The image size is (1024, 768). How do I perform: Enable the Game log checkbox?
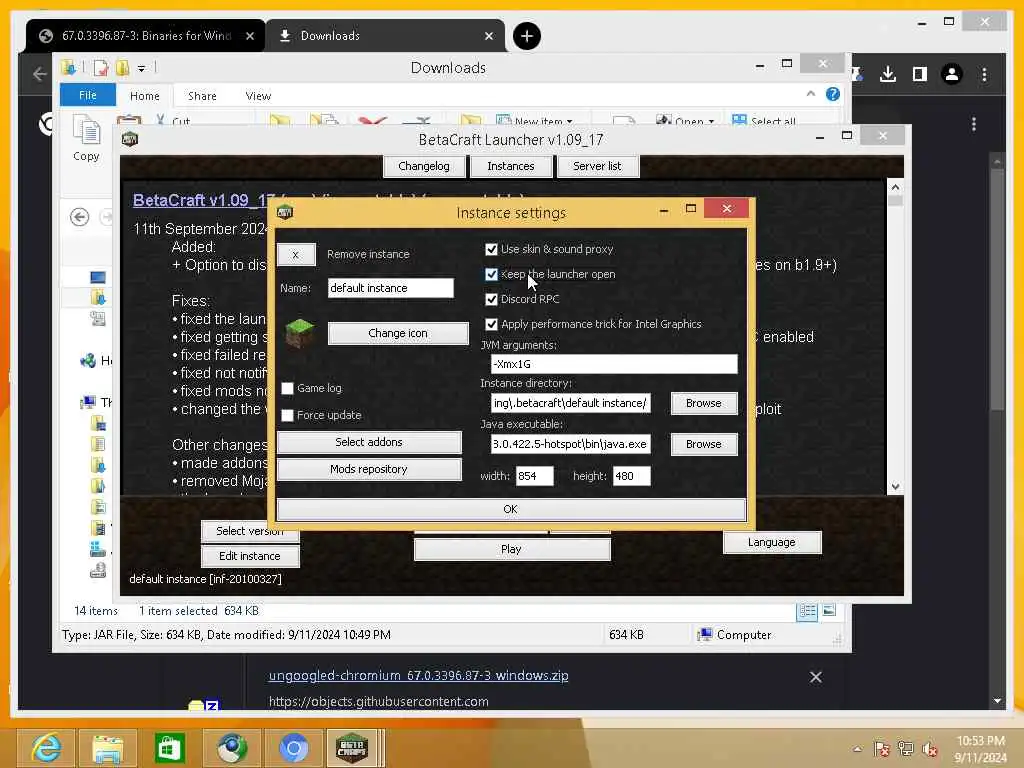click(287, 388)
